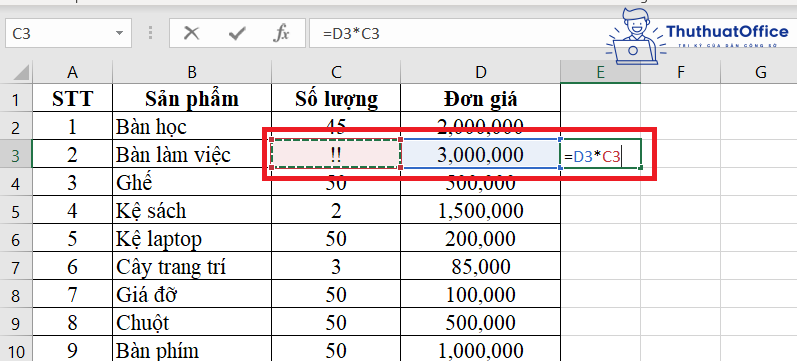
Task: Click the Chuột cell
Action: point(192,321)
